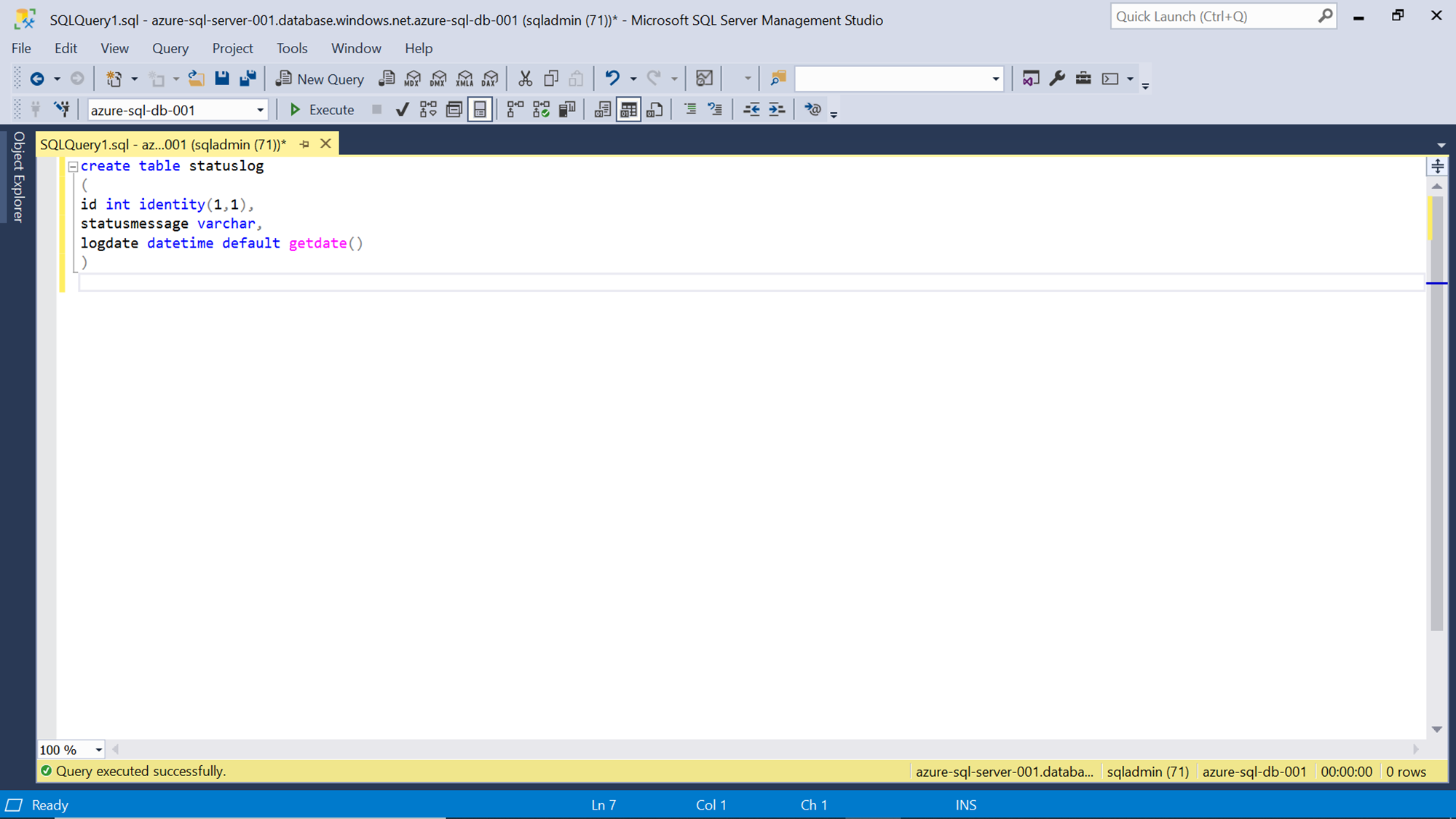Click the Save file icon
The image size is (1456, 819).
(x=222, y=79)
